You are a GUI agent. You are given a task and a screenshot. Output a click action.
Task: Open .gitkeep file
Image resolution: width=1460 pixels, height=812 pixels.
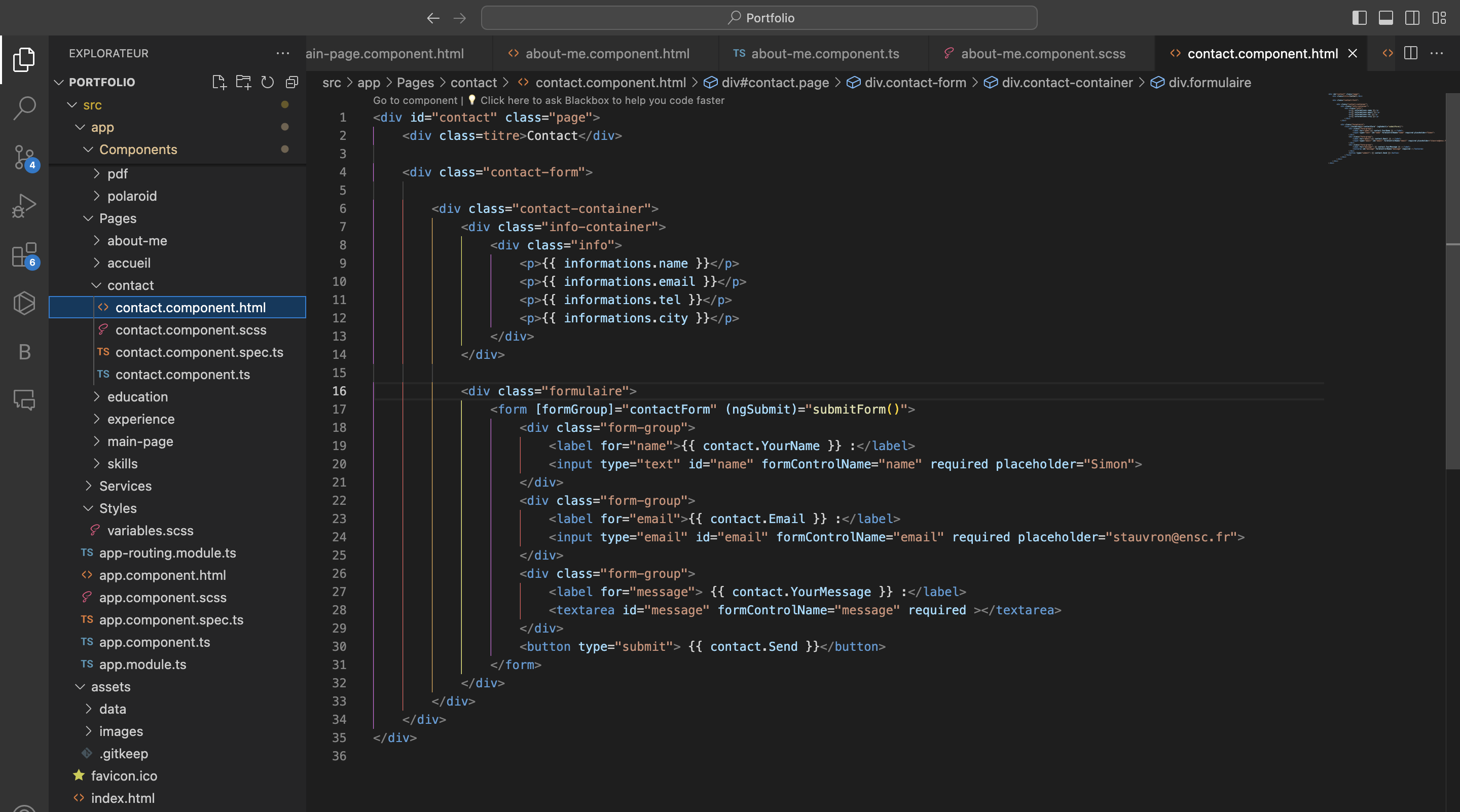click(x=123, y=754)
